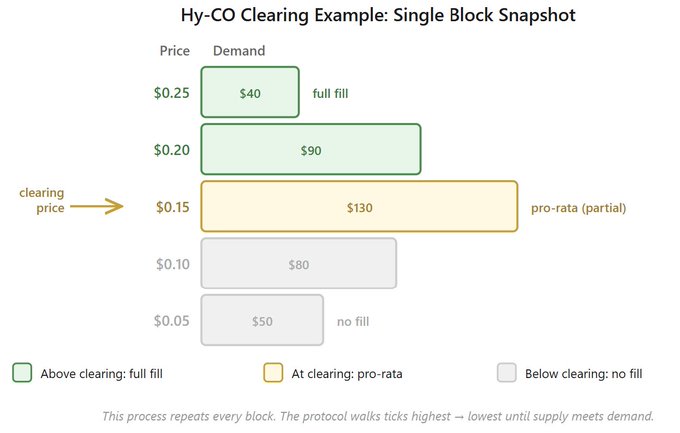Click the $0.20 price label
Image resolution: width=680 pixels, height=433 pixels.
point(171,150)
